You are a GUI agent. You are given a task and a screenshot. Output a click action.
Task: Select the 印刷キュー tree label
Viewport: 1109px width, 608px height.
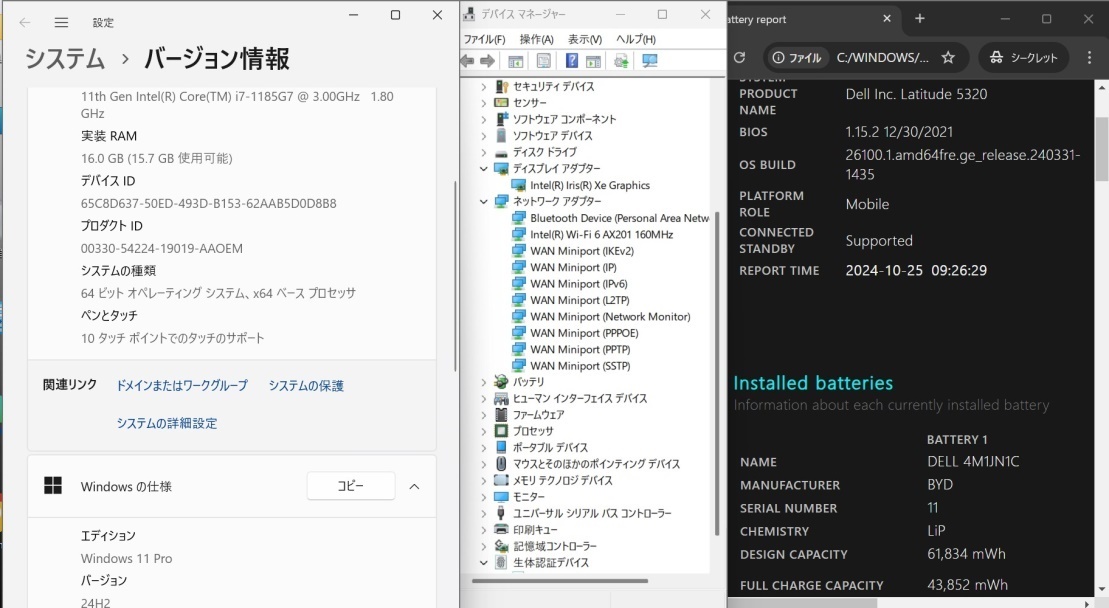[535, 530]
